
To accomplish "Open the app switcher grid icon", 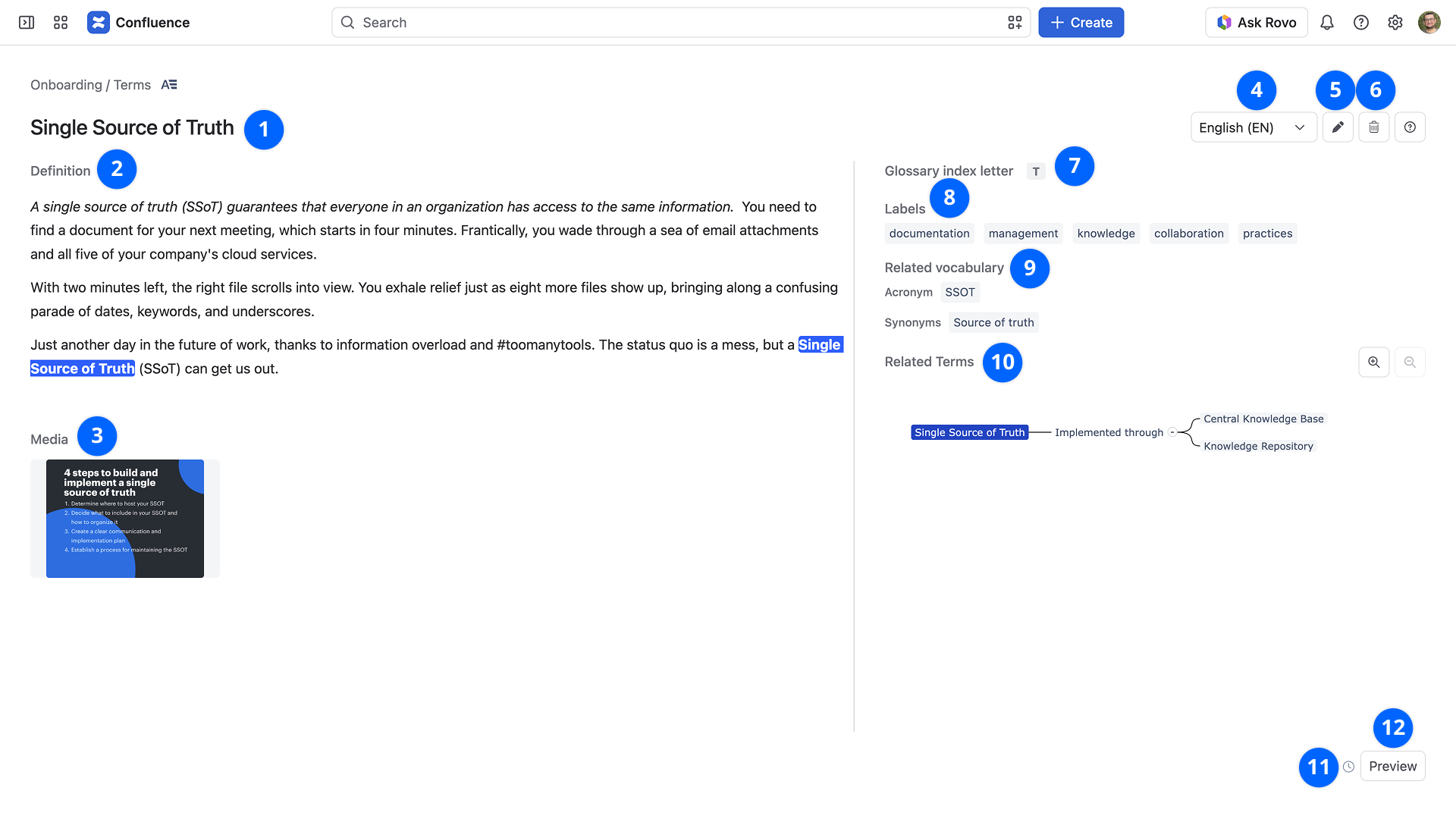I will coord(61,23).
